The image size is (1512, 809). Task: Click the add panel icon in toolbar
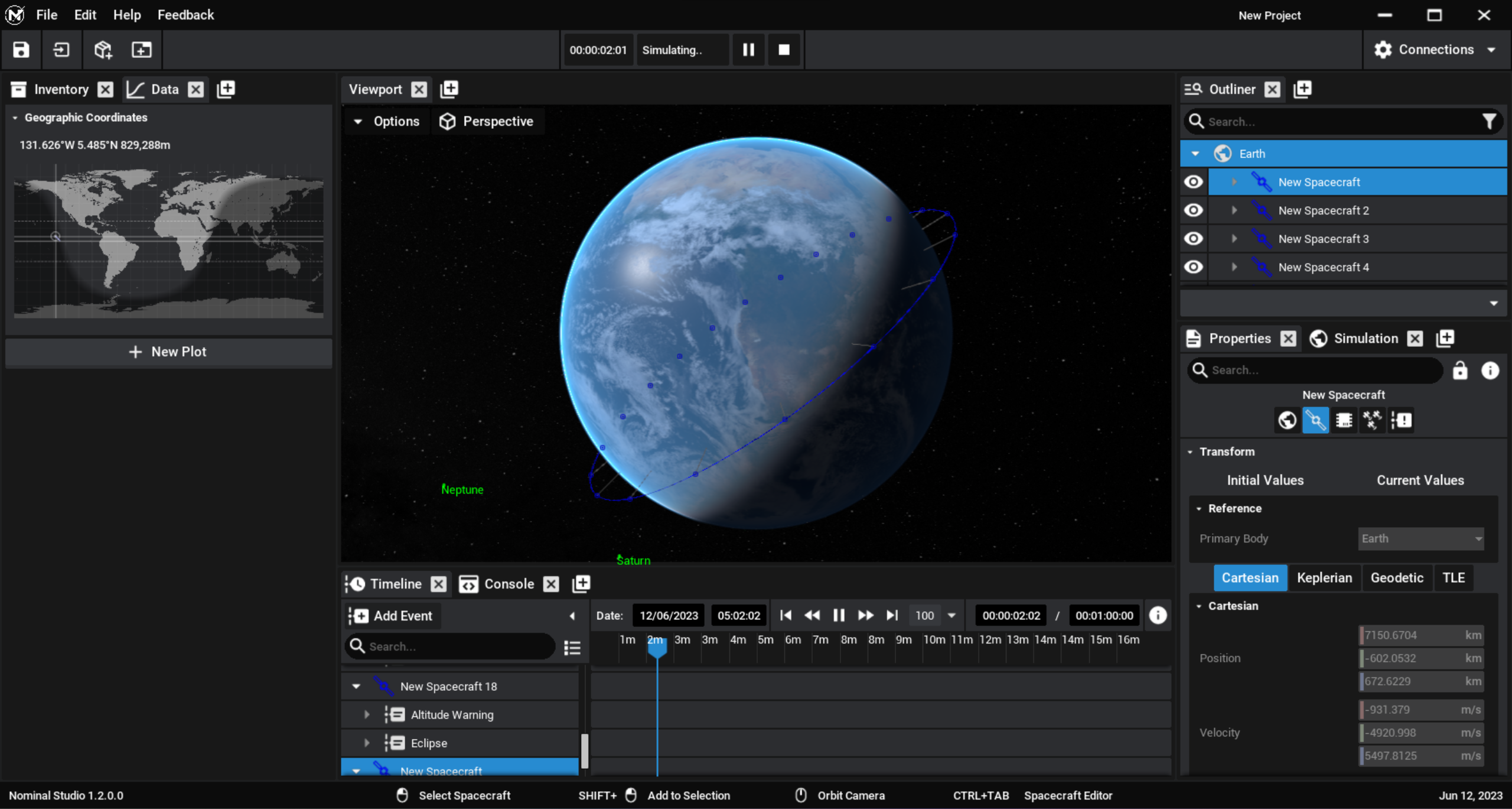pos(142,50)
